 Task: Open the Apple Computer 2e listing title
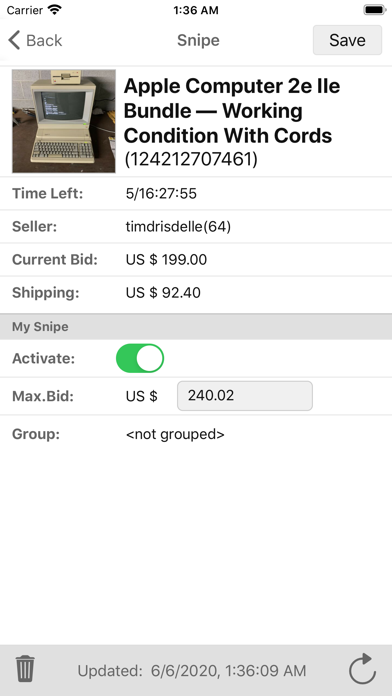tap(232, 111)
